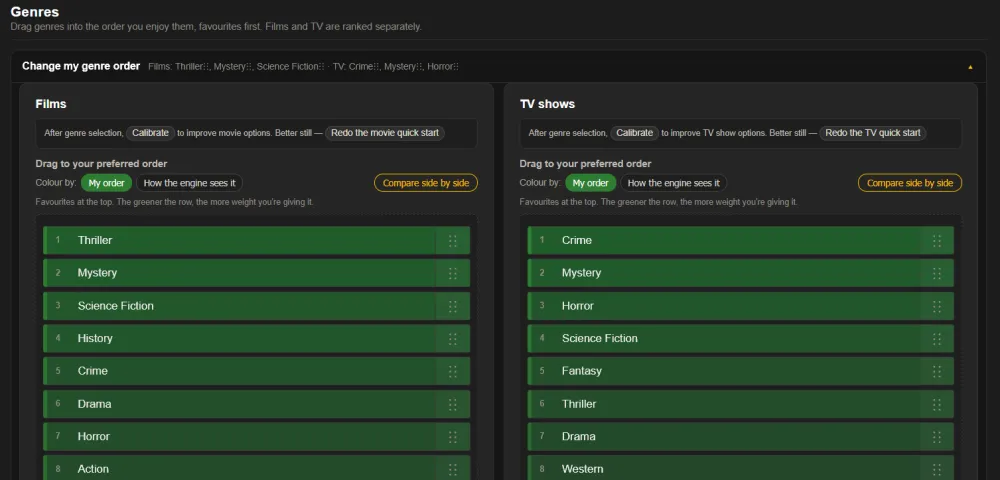This screenshot has width=1000, height=480.
Task: Grab the drag handle on TV Crime row
Action: point(937,240)
